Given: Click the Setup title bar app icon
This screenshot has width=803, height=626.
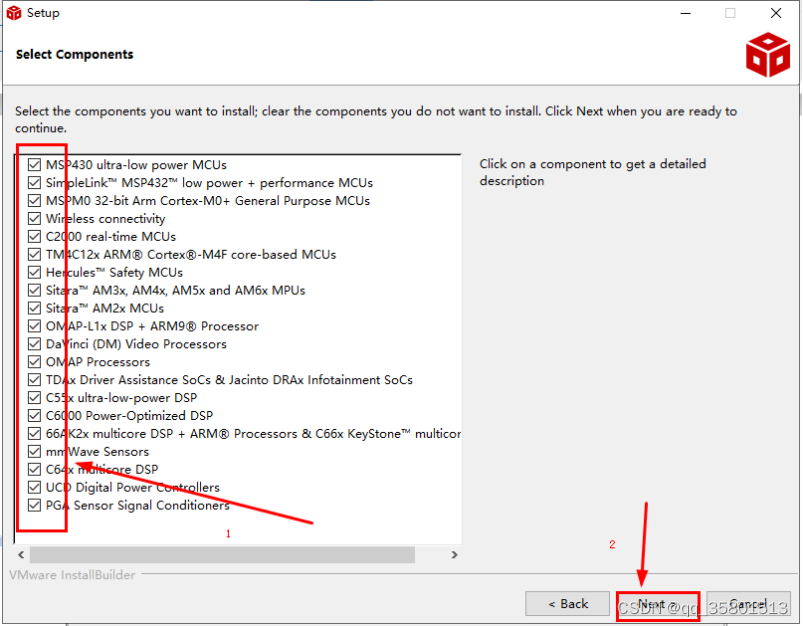Looking at the screenshot, I should (14, 13).
